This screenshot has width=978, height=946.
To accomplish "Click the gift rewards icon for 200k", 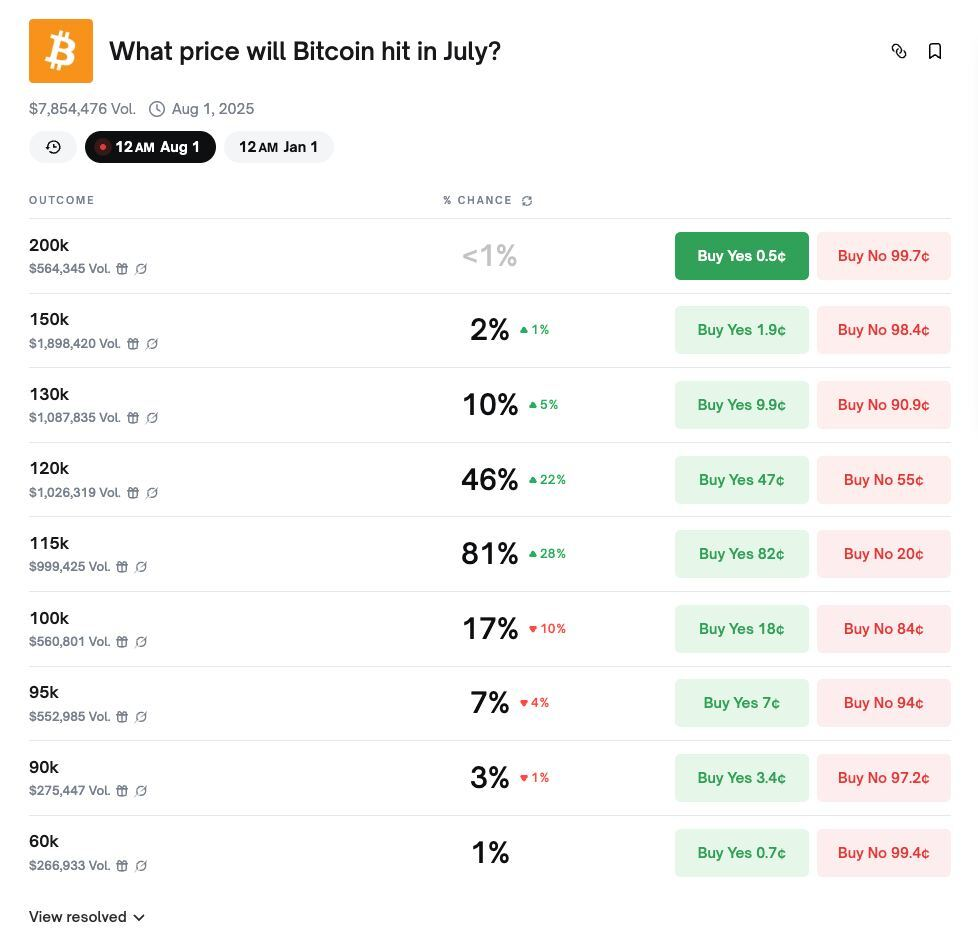I will point(122,269).
